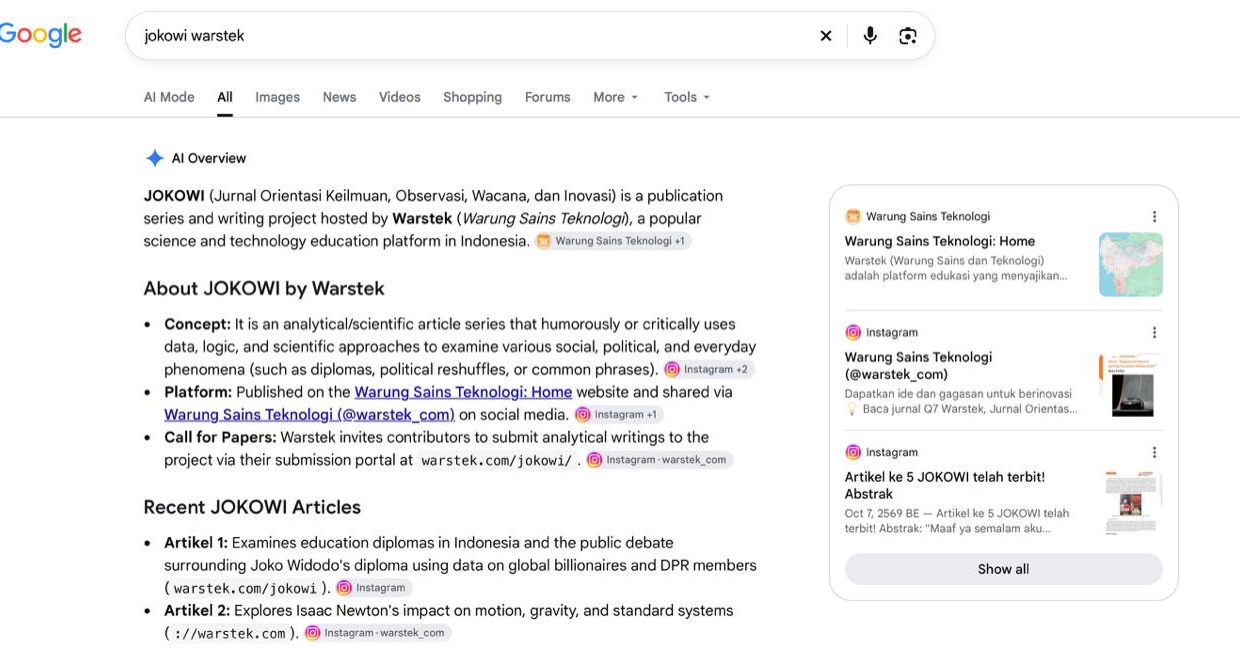This screenshot has height=649, width=1240.
Task: Click the warstek.com/jokowi/ submission URL text
Action: click(496, 461)
